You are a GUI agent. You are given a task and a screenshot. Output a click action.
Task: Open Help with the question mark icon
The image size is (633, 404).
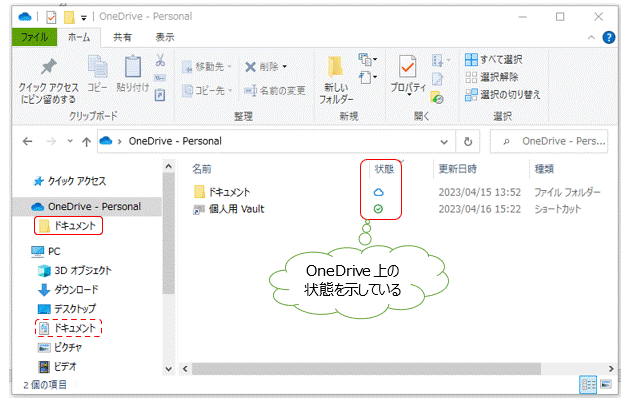click(x=609, y=38)
